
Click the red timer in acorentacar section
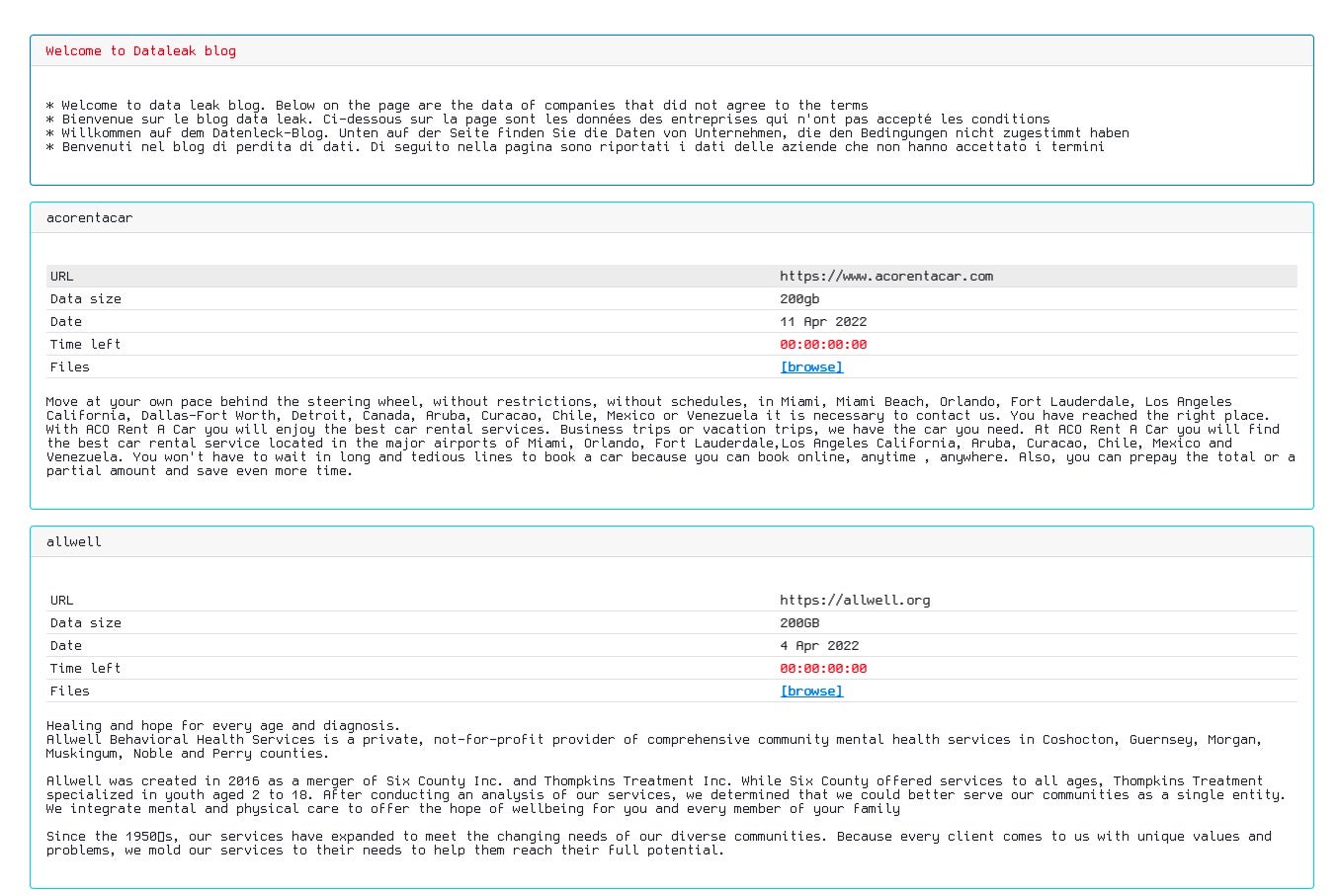(x=822, y=345)
